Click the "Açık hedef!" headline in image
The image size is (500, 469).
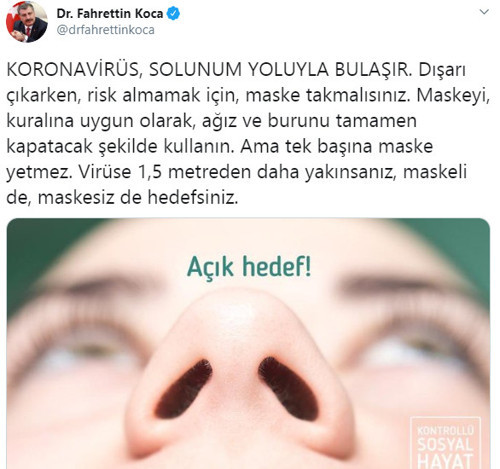coord(249,267)
